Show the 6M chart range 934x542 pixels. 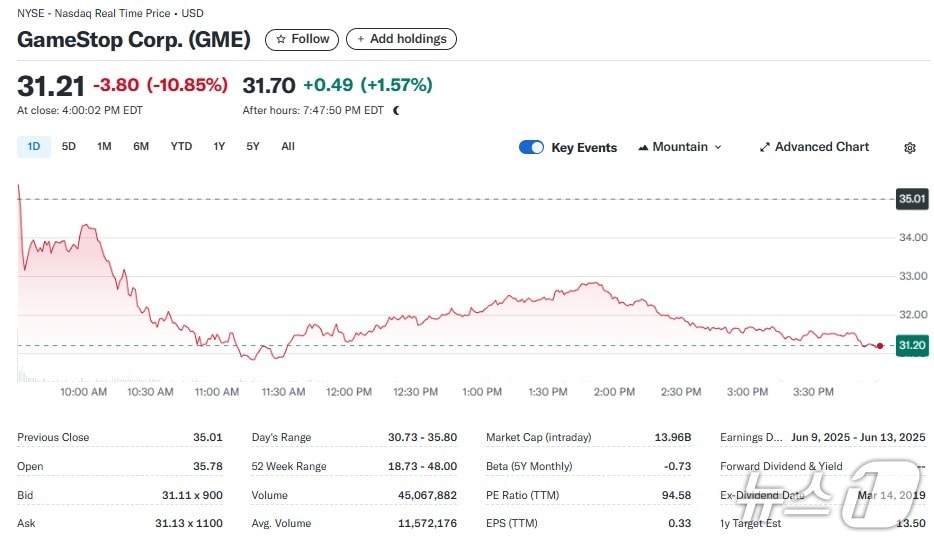coord(141,147)
